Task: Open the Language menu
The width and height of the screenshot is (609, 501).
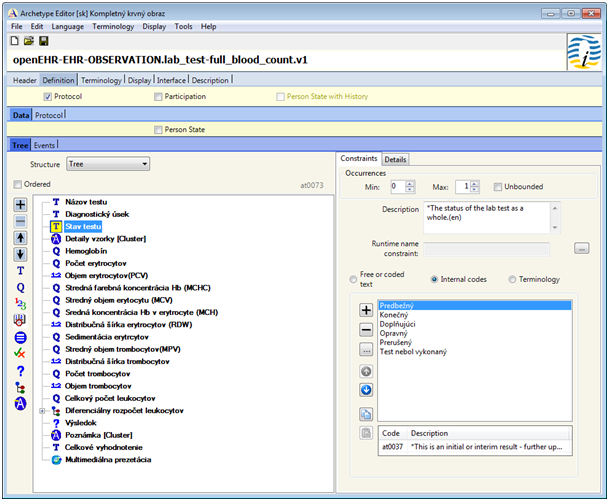Action: (68, 26)
